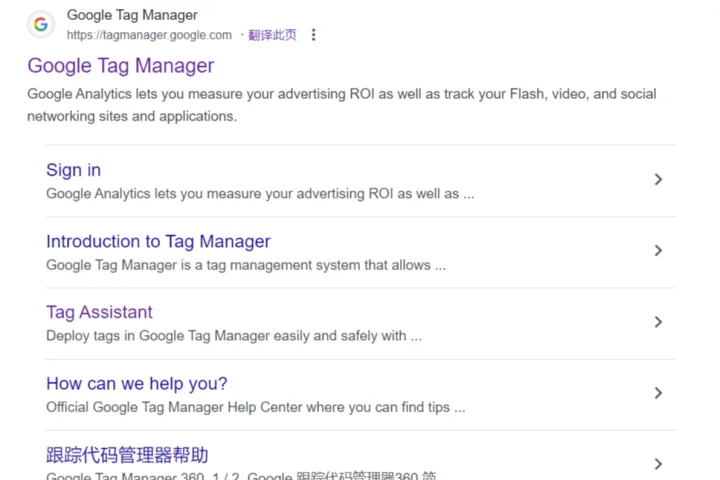The width and height of the screenshot is (720, 480).
Task: Open the How can we help you? link
Action: (137, 384)
